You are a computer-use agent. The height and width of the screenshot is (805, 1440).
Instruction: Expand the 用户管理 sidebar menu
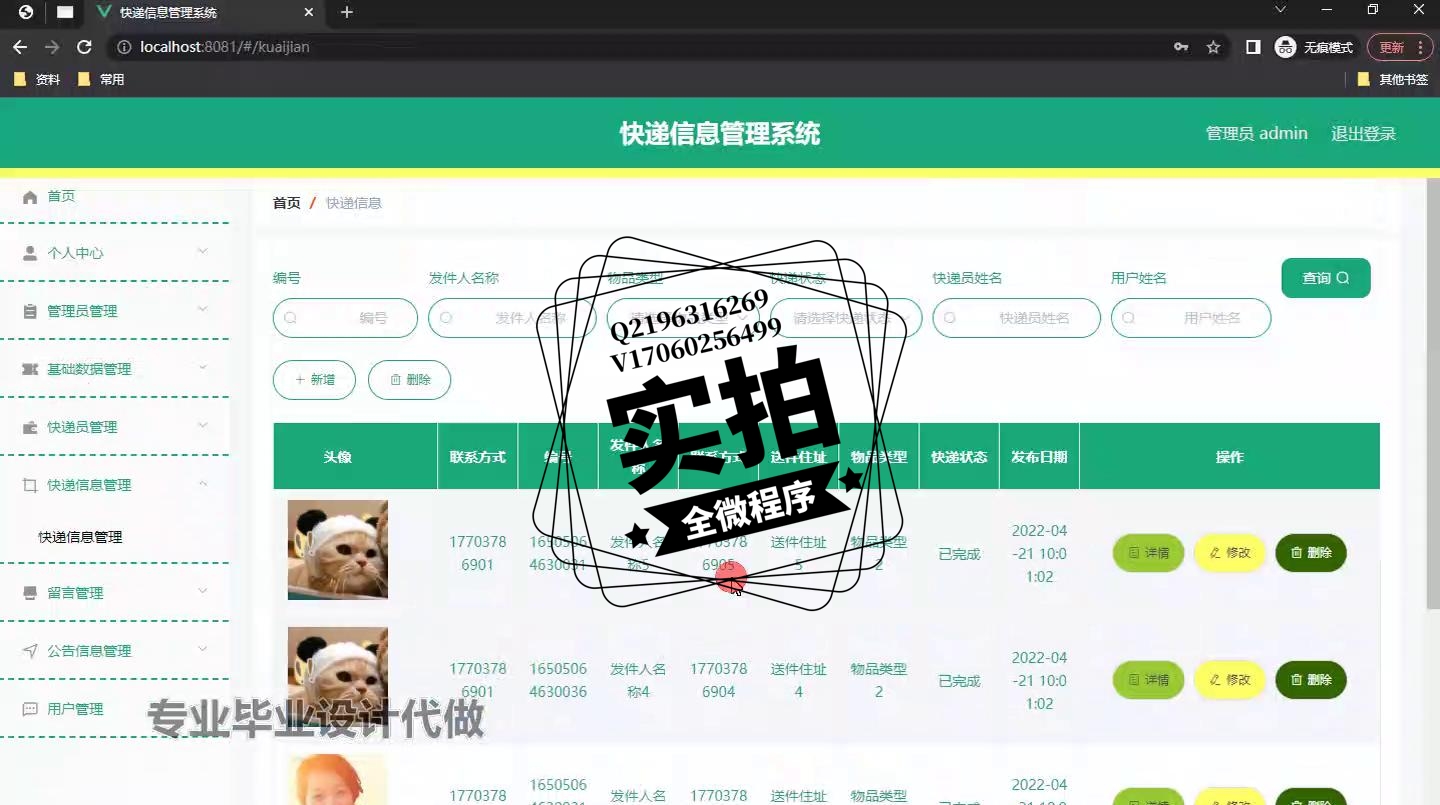point(115,709)
